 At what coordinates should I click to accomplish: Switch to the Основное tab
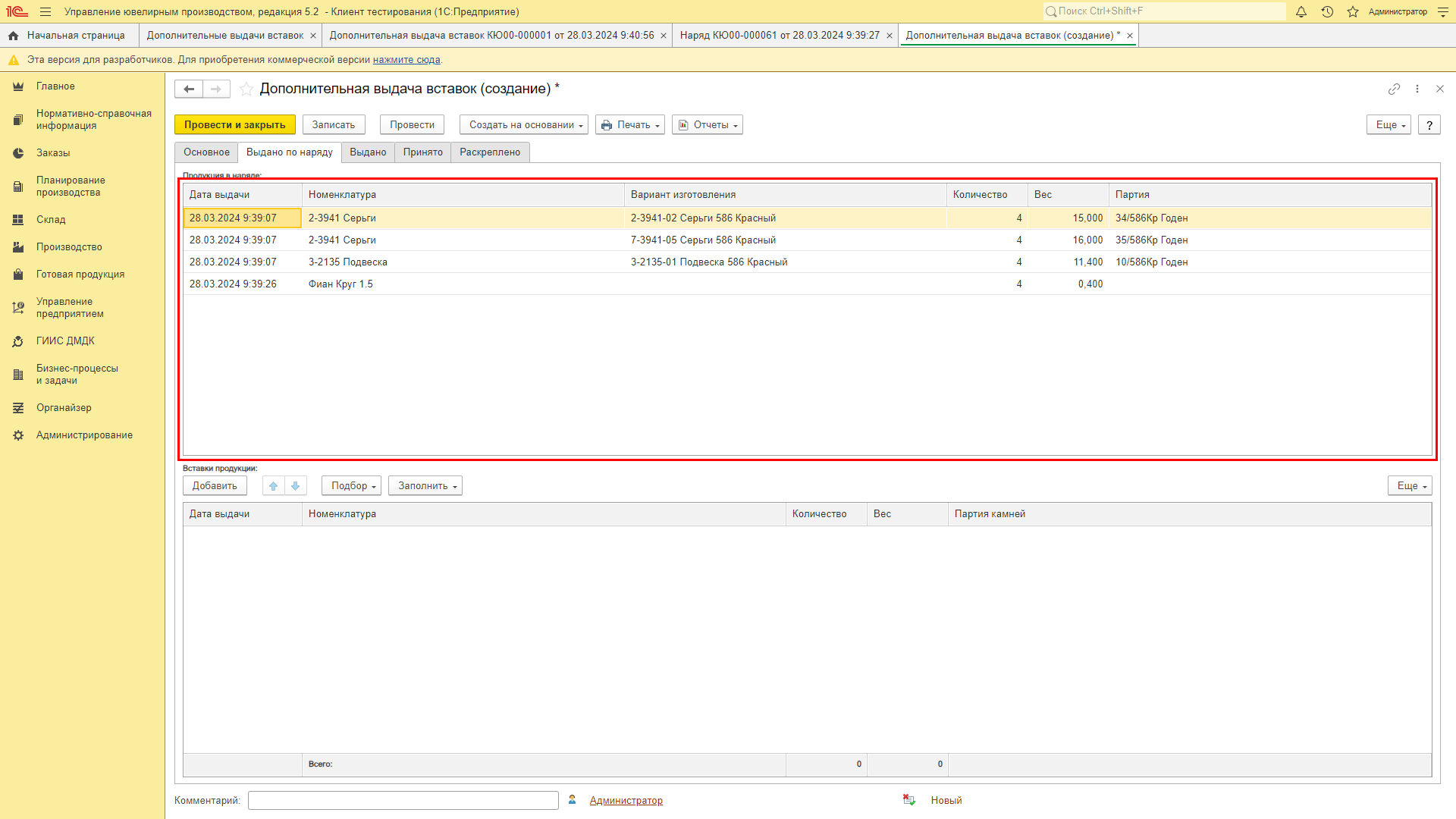[206, 152]
